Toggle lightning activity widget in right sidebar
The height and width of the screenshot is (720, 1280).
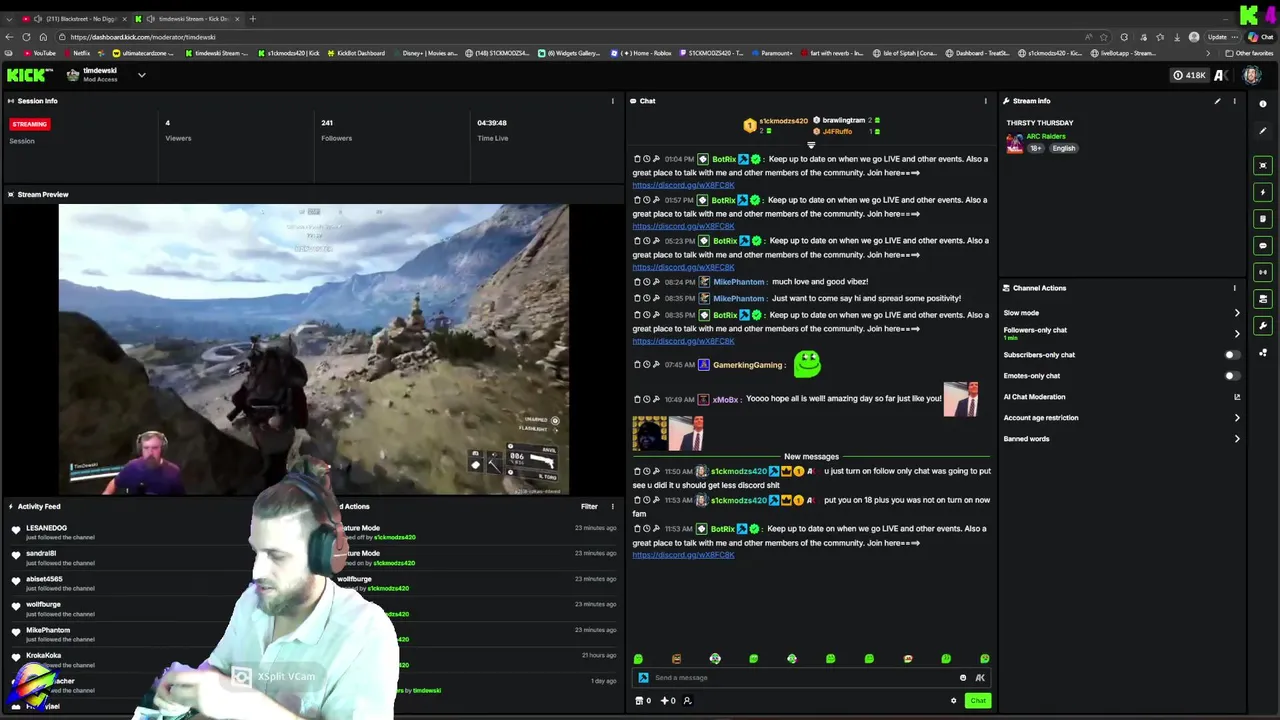(1263, 192)
